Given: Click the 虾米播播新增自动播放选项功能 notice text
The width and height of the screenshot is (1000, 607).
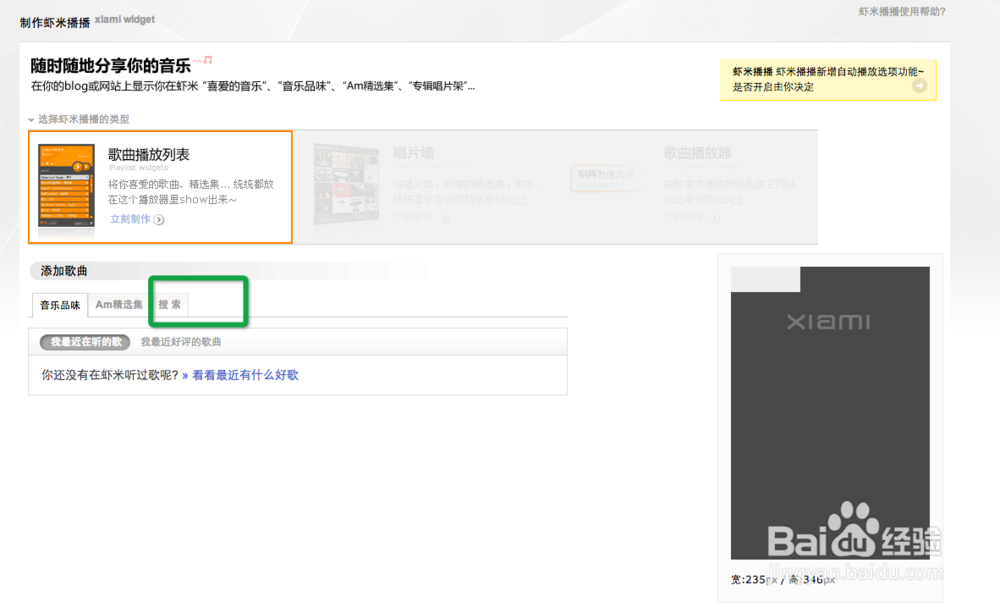Looking at the screenshot, I should click(828, 79).
